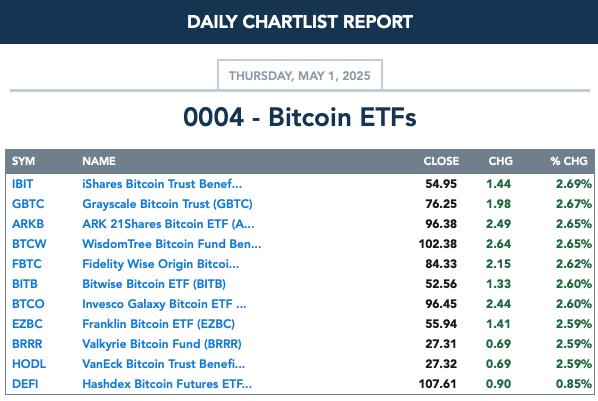
Task: Click the BTCO ticker symbol
Action: (28, 304)
